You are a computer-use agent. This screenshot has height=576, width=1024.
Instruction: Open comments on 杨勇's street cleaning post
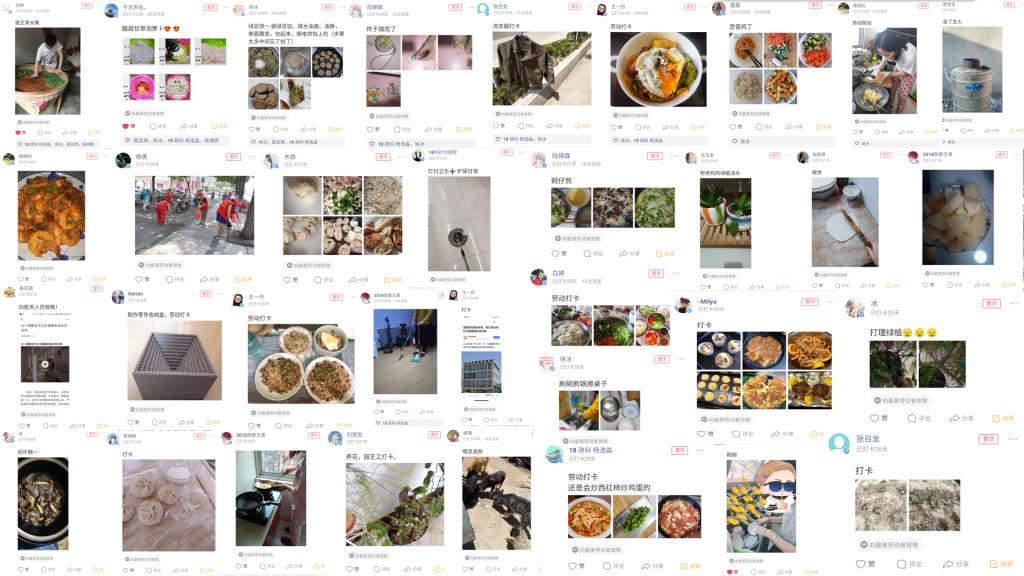click(174, 280)
